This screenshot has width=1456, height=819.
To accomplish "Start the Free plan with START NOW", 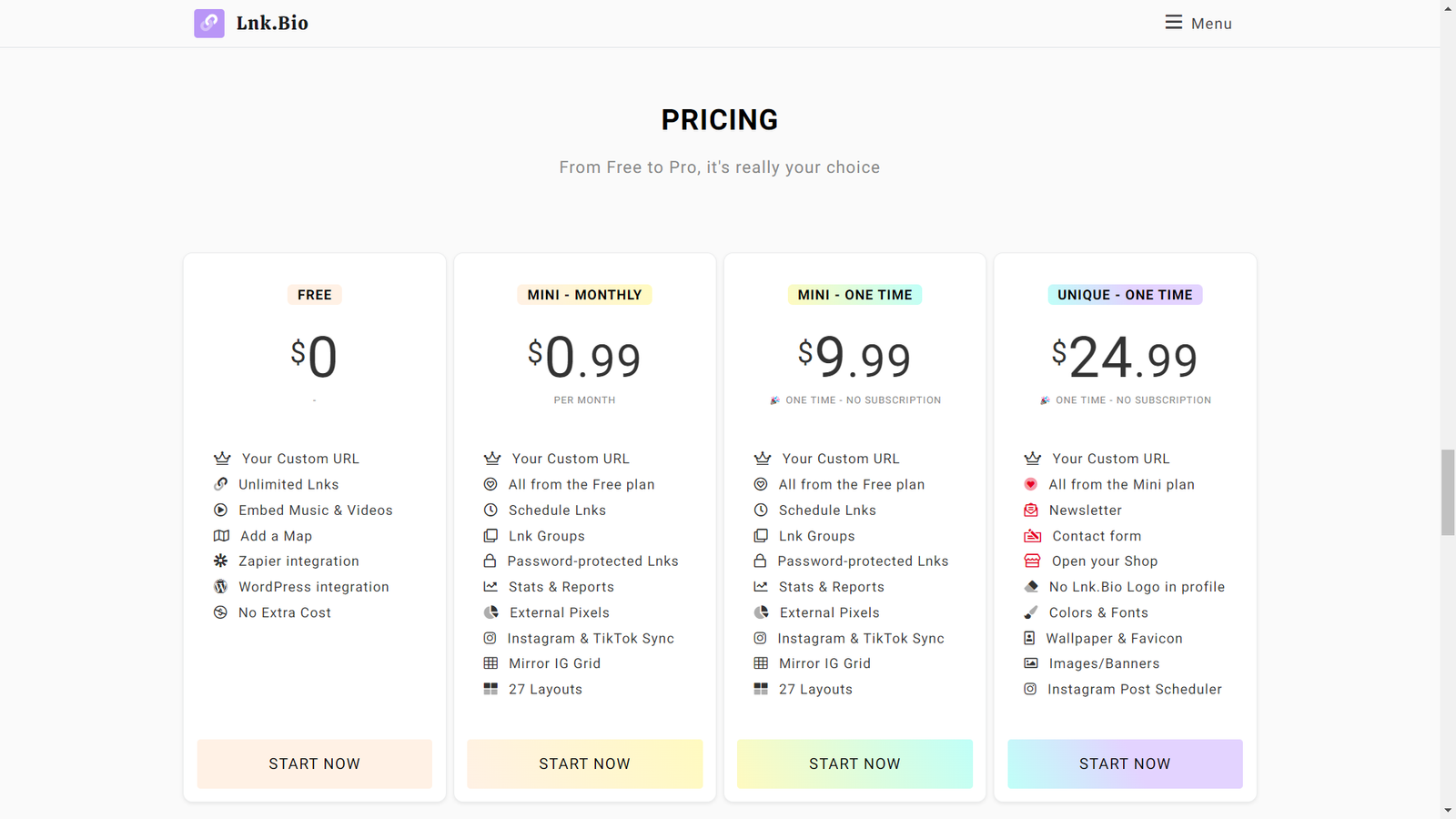I will click(315, 763).
